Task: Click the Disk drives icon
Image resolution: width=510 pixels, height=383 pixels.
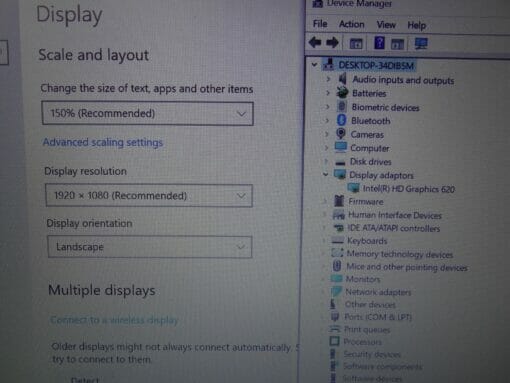Action: click(340, 162)
